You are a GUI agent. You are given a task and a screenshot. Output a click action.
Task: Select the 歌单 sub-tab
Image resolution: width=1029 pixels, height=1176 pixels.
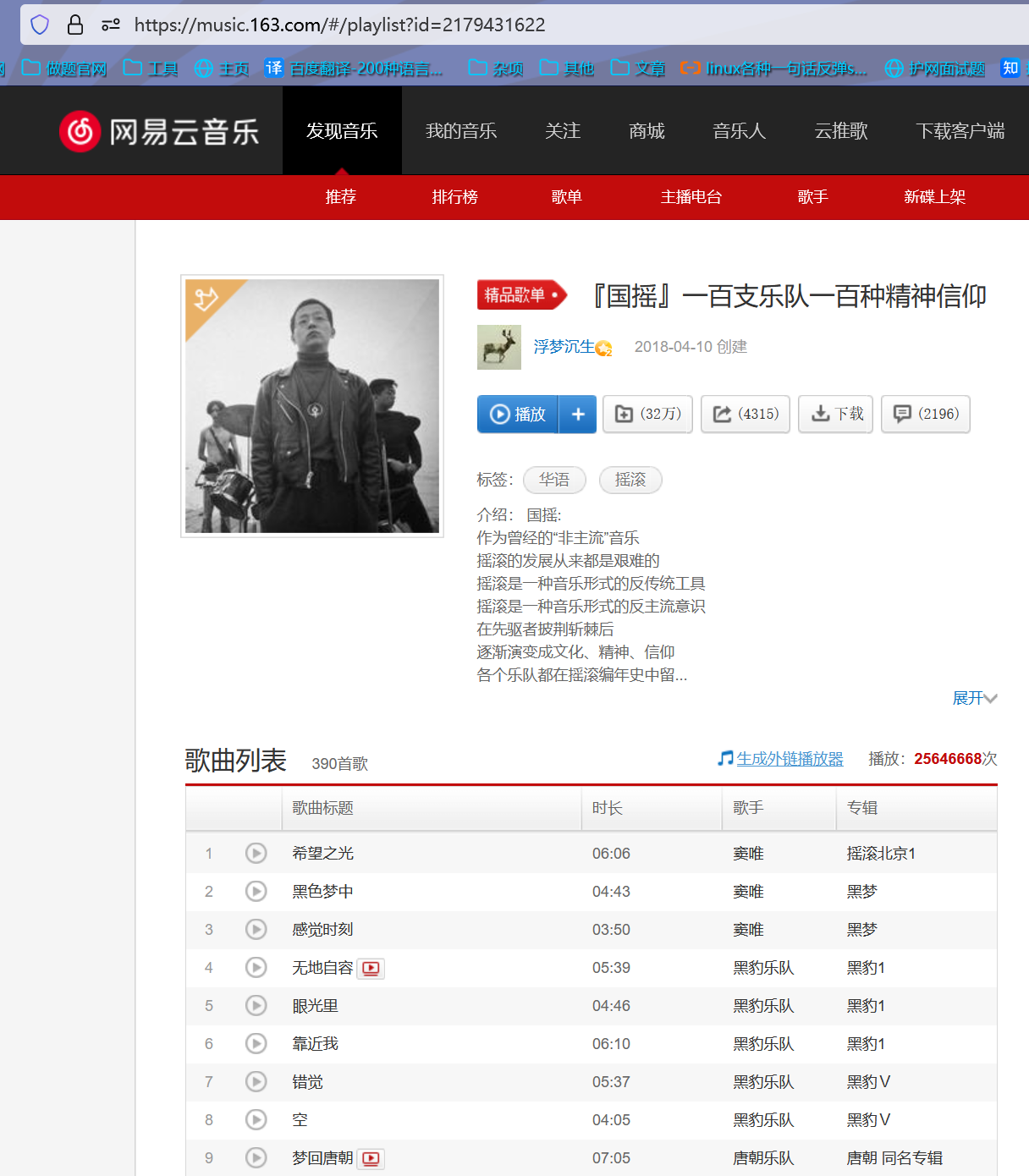pos(567,197)
